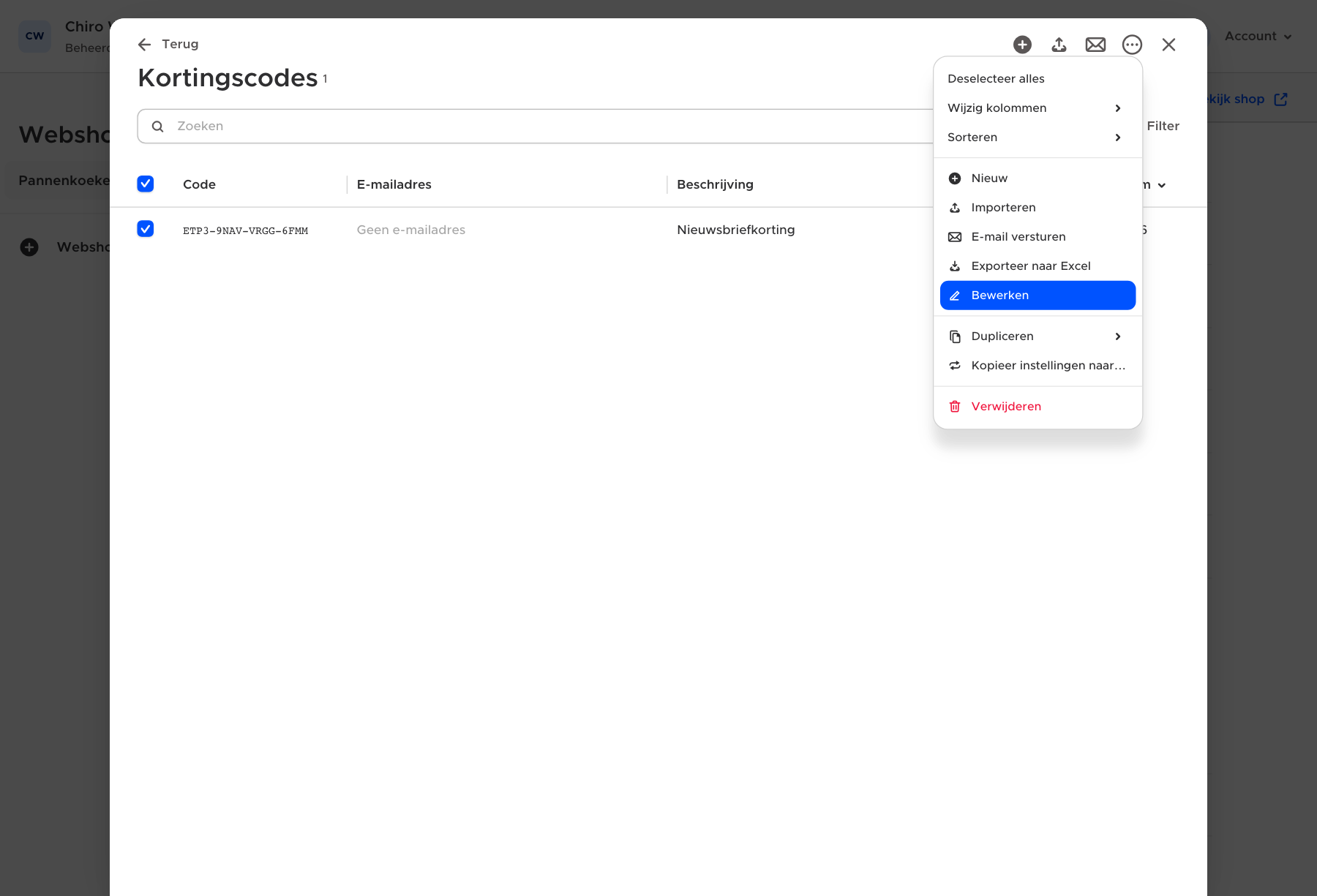
Task: Choose E-mail versturen menu entry
Action: 1038,237
